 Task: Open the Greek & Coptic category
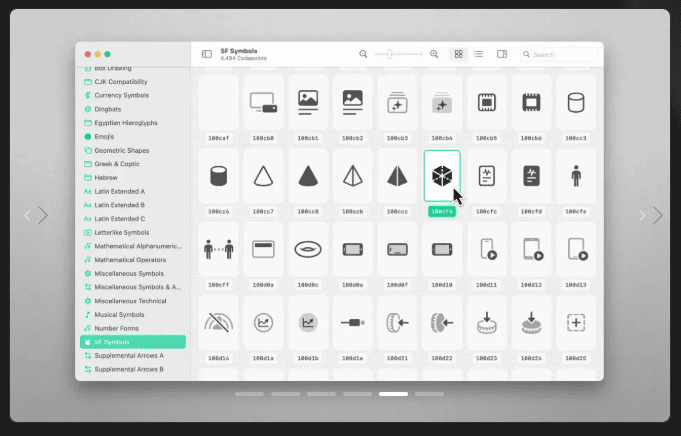[x=133, y=164]
